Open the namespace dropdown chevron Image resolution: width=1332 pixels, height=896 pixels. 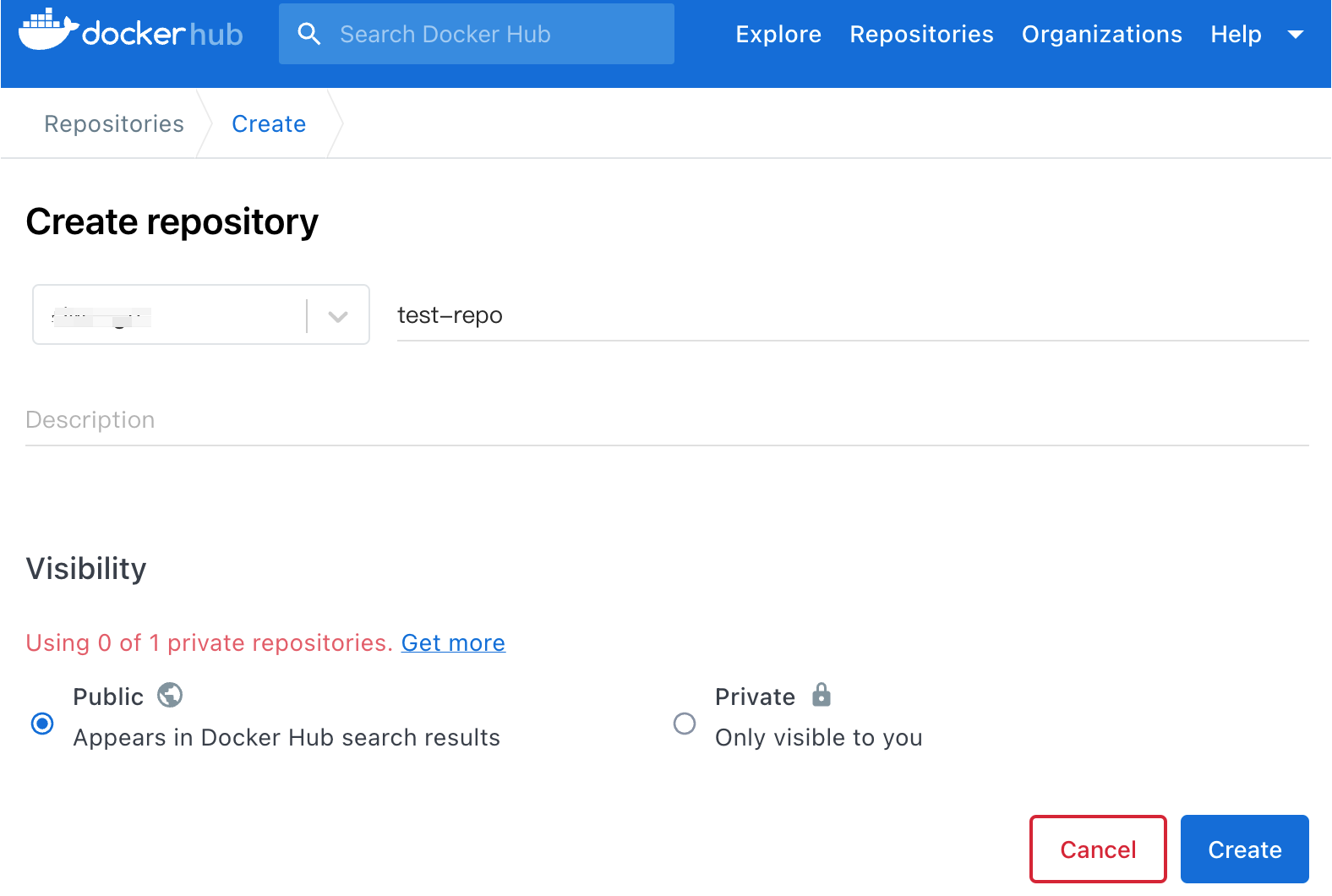click(338, 317)
